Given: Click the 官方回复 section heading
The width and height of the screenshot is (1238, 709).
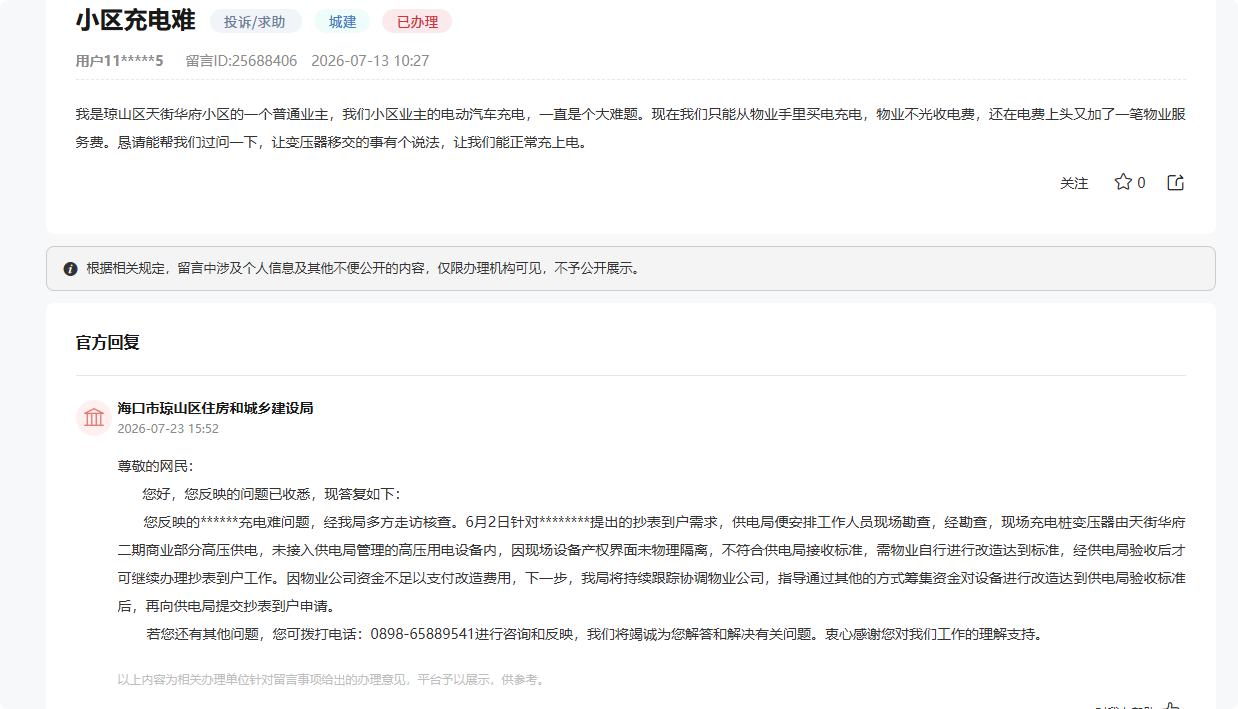Looking at the screenshot, I should [x=108, y=342].
